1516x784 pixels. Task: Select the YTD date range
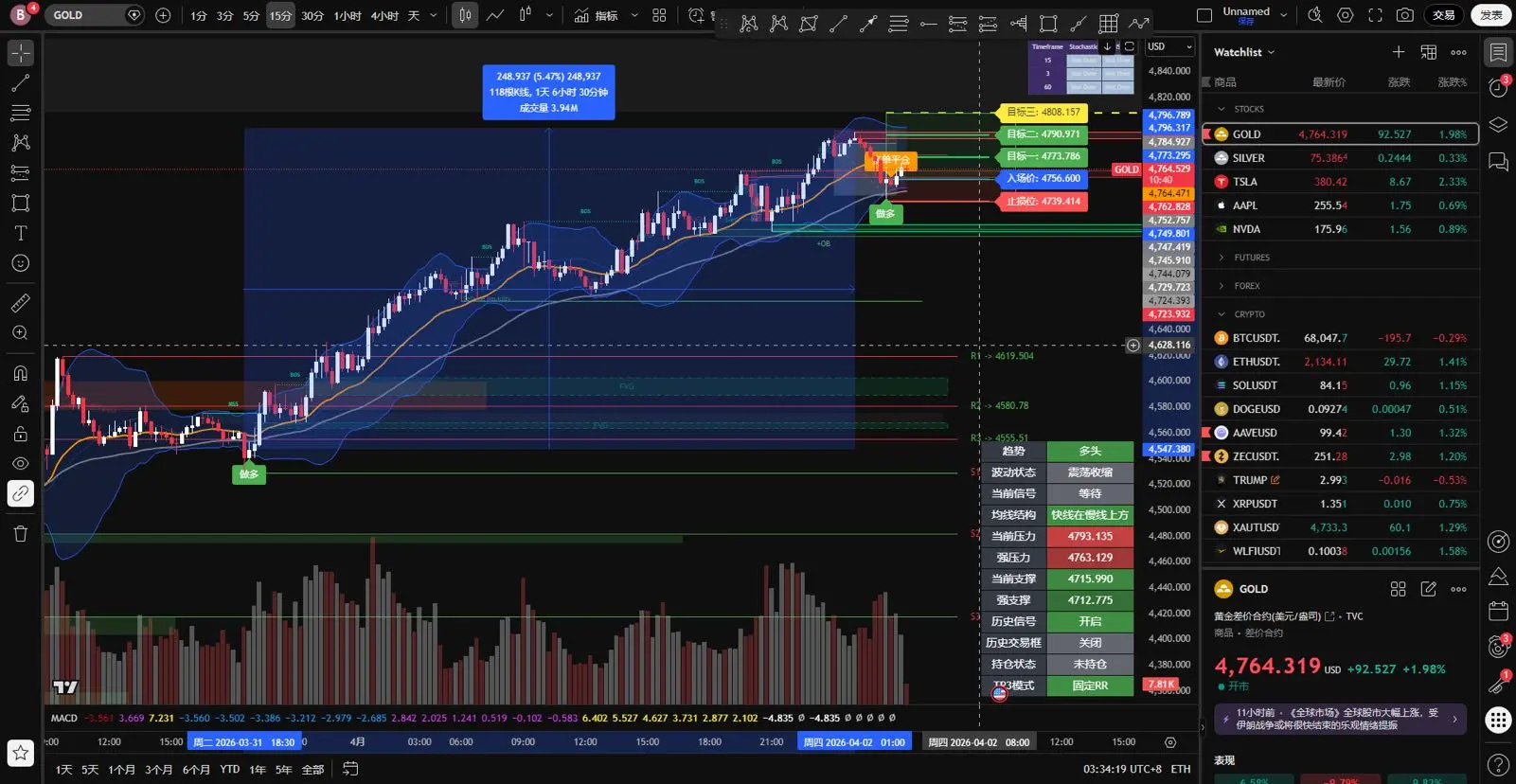click(x=230, y=769)
